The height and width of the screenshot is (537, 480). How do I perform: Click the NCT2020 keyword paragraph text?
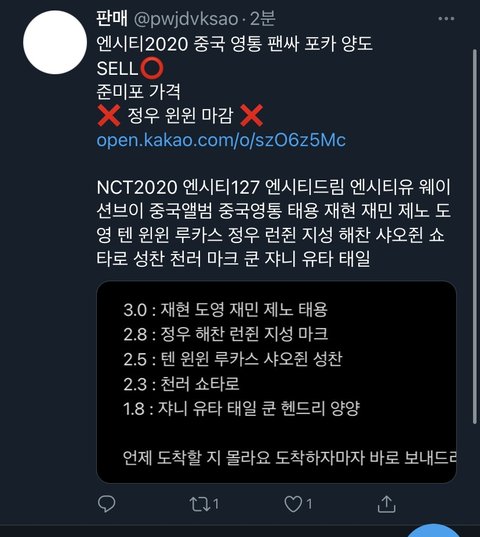(274, 223)
